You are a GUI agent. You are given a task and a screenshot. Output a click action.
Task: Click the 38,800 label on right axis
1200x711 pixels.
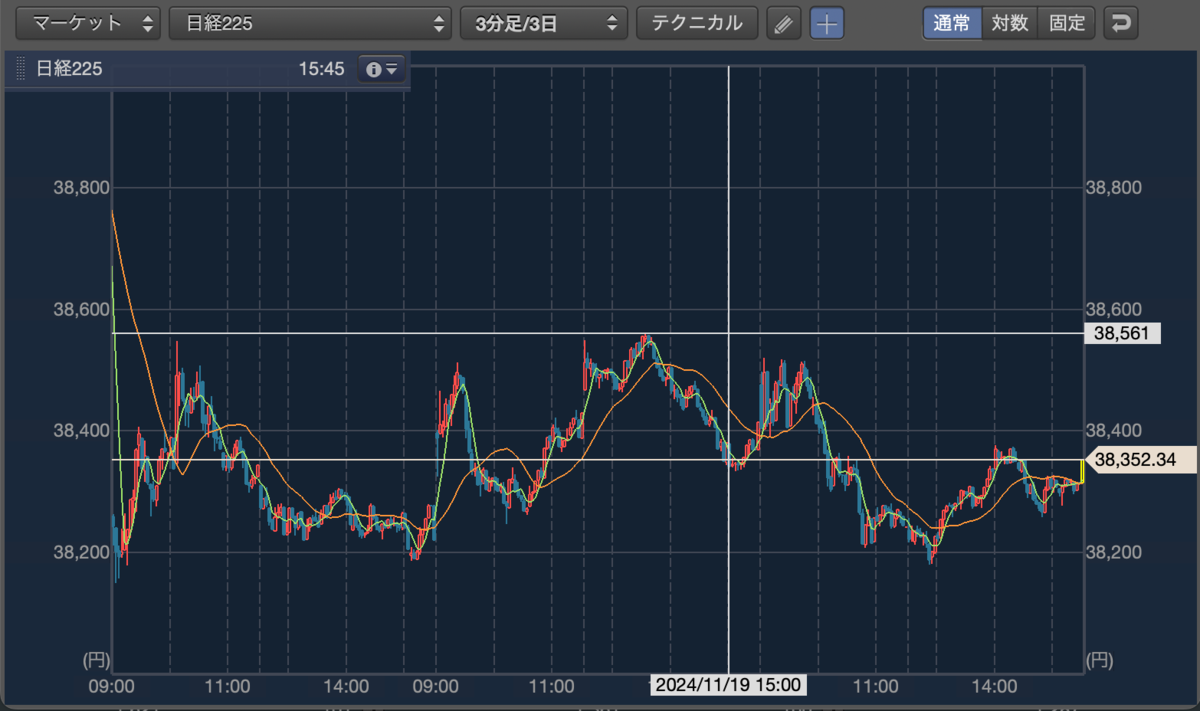pos(1113,187)
